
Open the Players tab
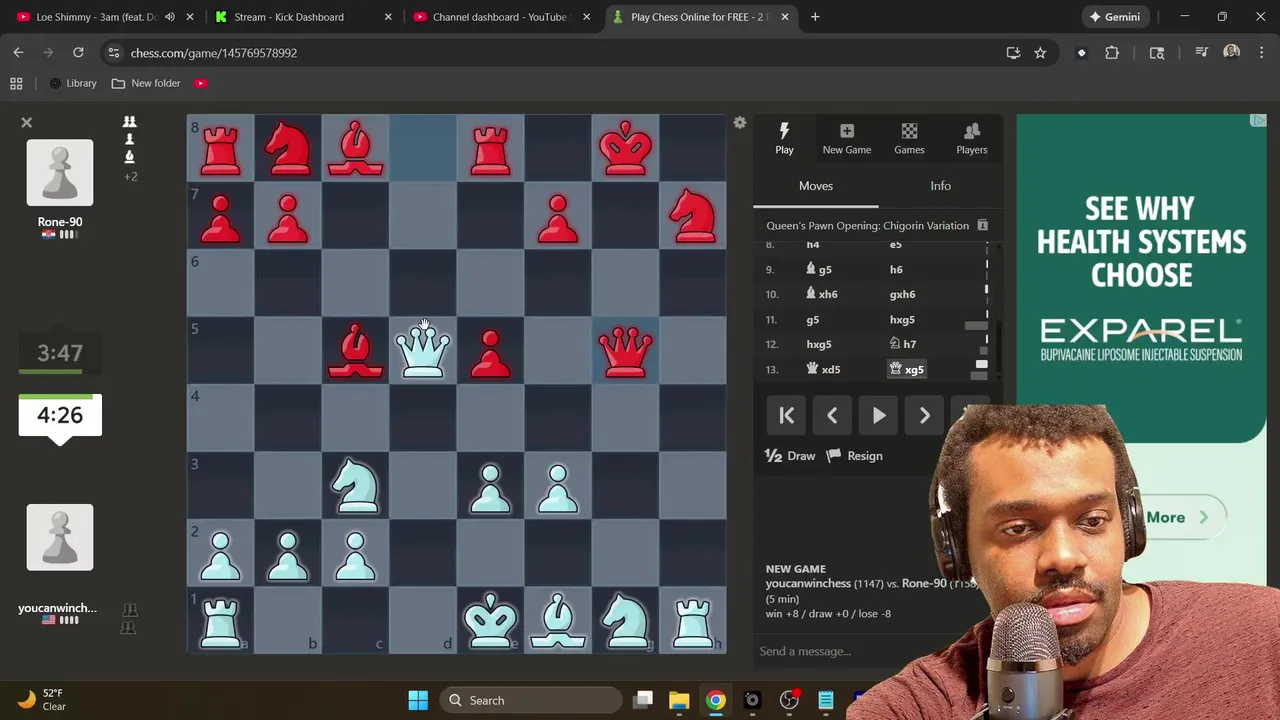[972, 138]
